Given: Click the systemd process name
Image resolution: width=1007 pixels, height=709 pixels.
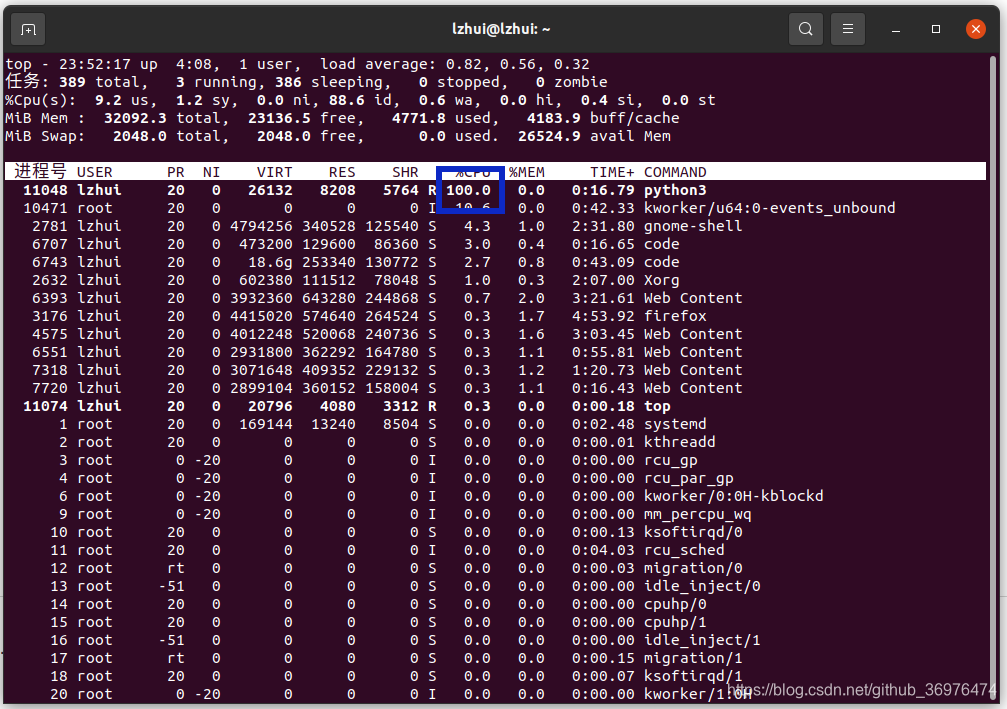Looking at the screenshot, I should 675,424.
